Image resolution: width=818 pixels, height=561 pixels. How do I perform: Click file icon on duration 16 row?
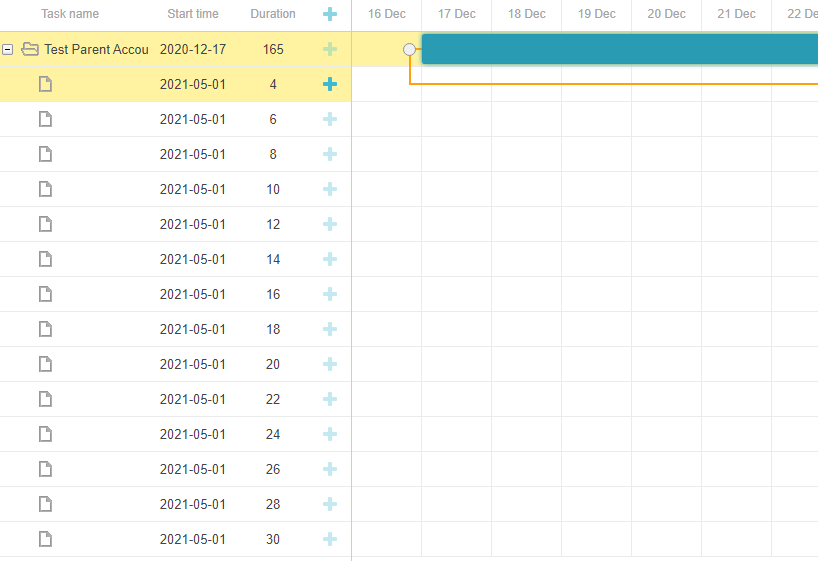(x=45, y=294)
